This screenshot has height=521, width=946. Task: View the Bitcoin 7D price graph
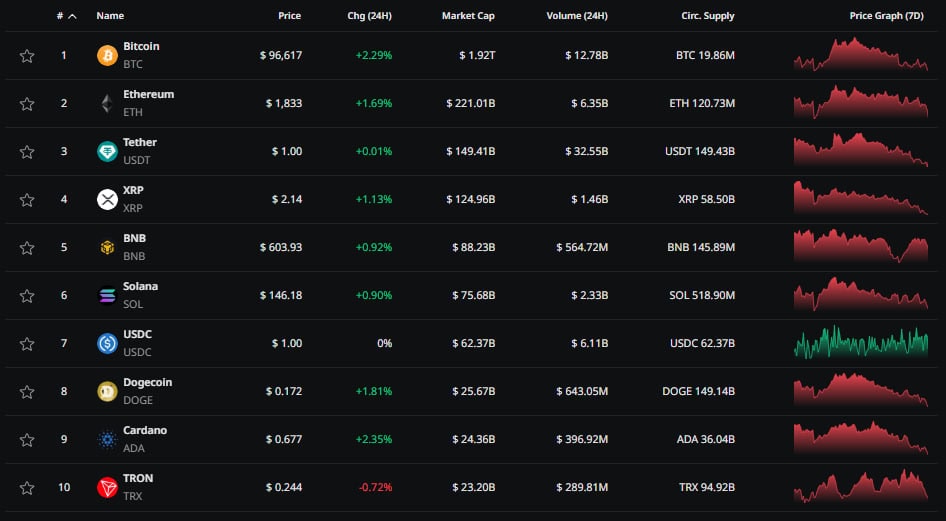tap(860, 55)
